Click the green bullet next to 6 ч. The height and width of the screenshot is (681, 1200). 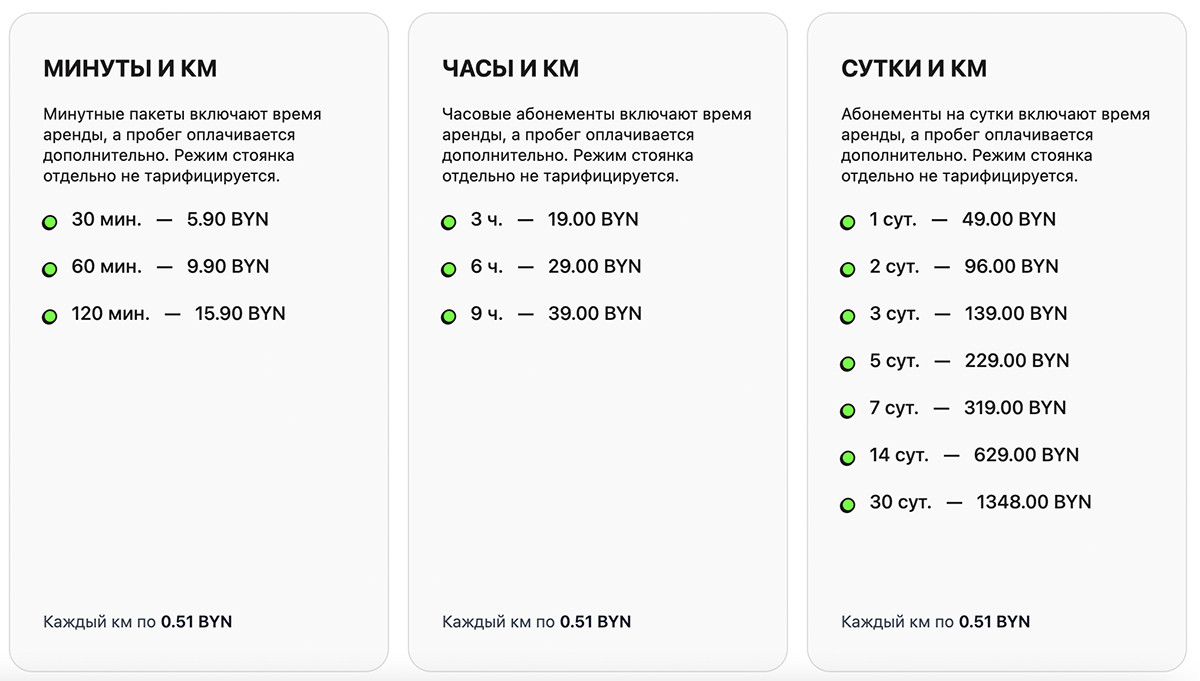click(x=448, y=270)
